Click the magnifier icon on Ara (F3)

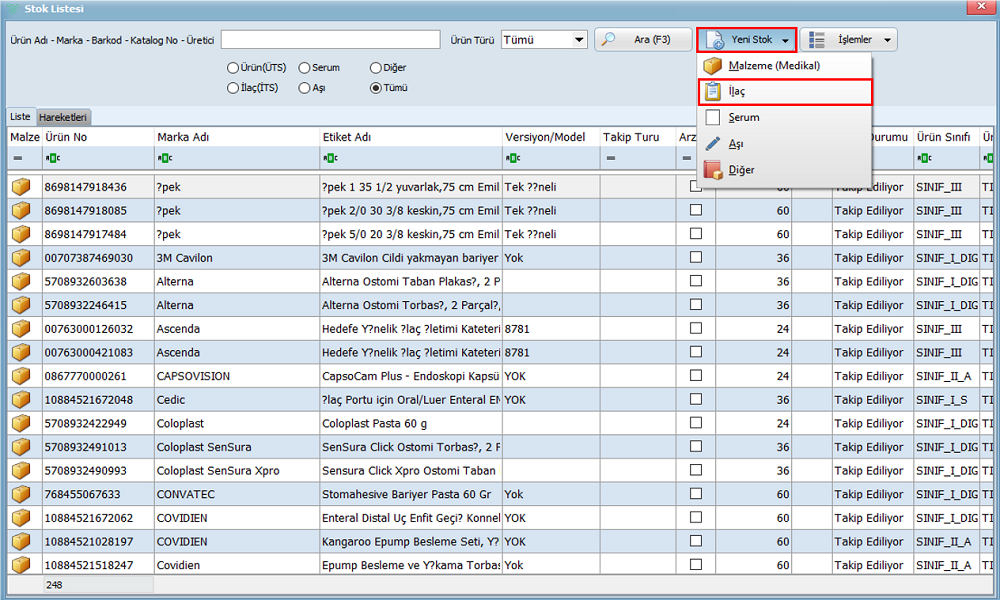coord(608,40)
